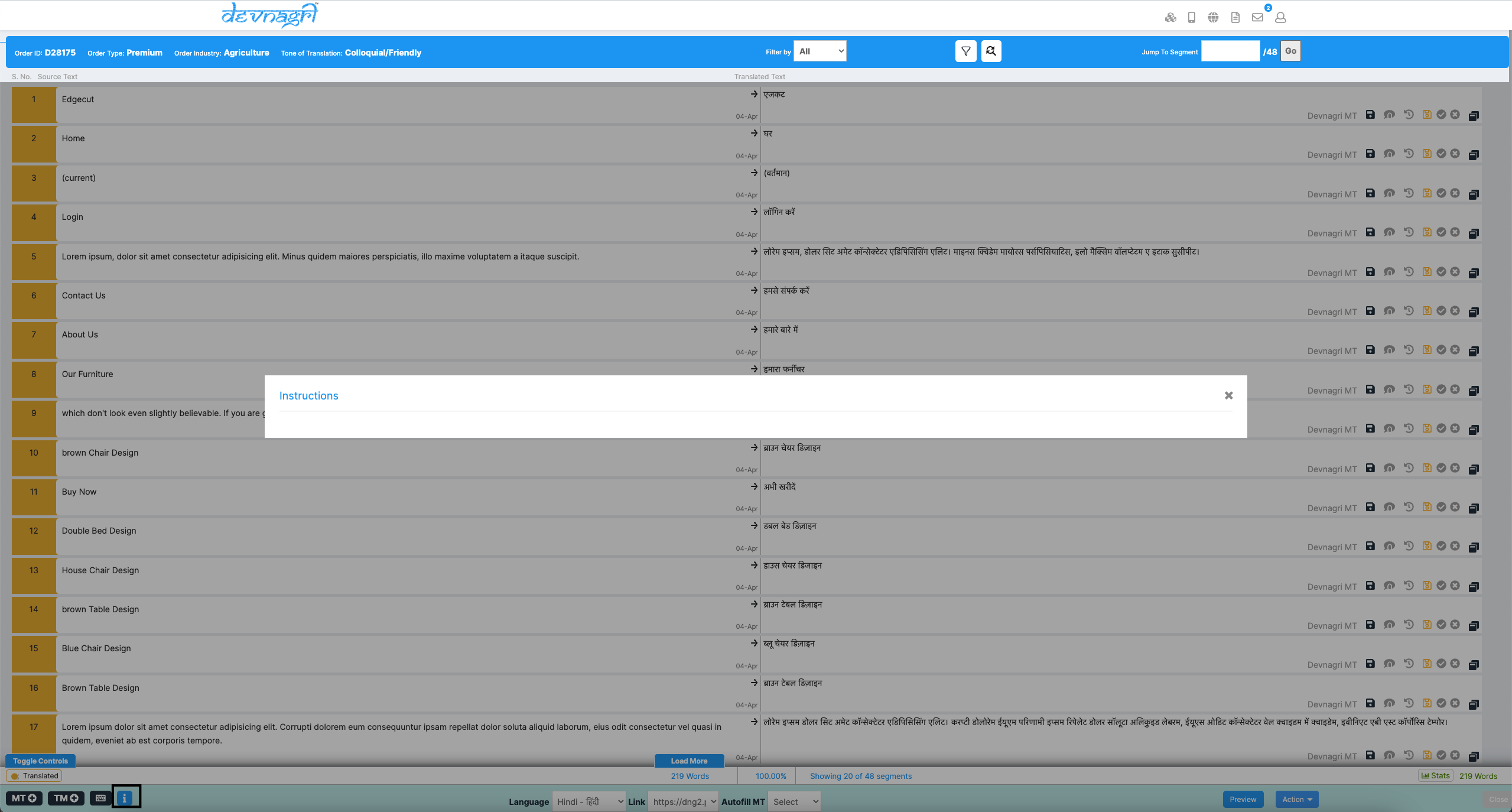Open the document icon in header

point(1235,18)
